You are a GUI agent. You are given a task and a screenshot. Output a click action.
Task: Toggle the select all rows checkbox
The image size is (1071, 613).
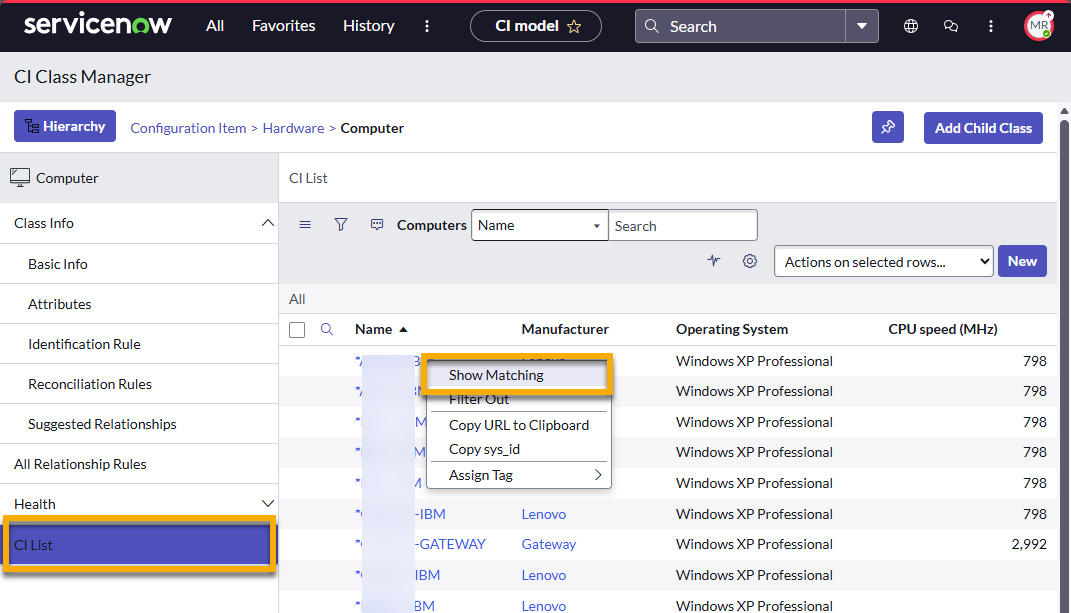click(297, 330)
